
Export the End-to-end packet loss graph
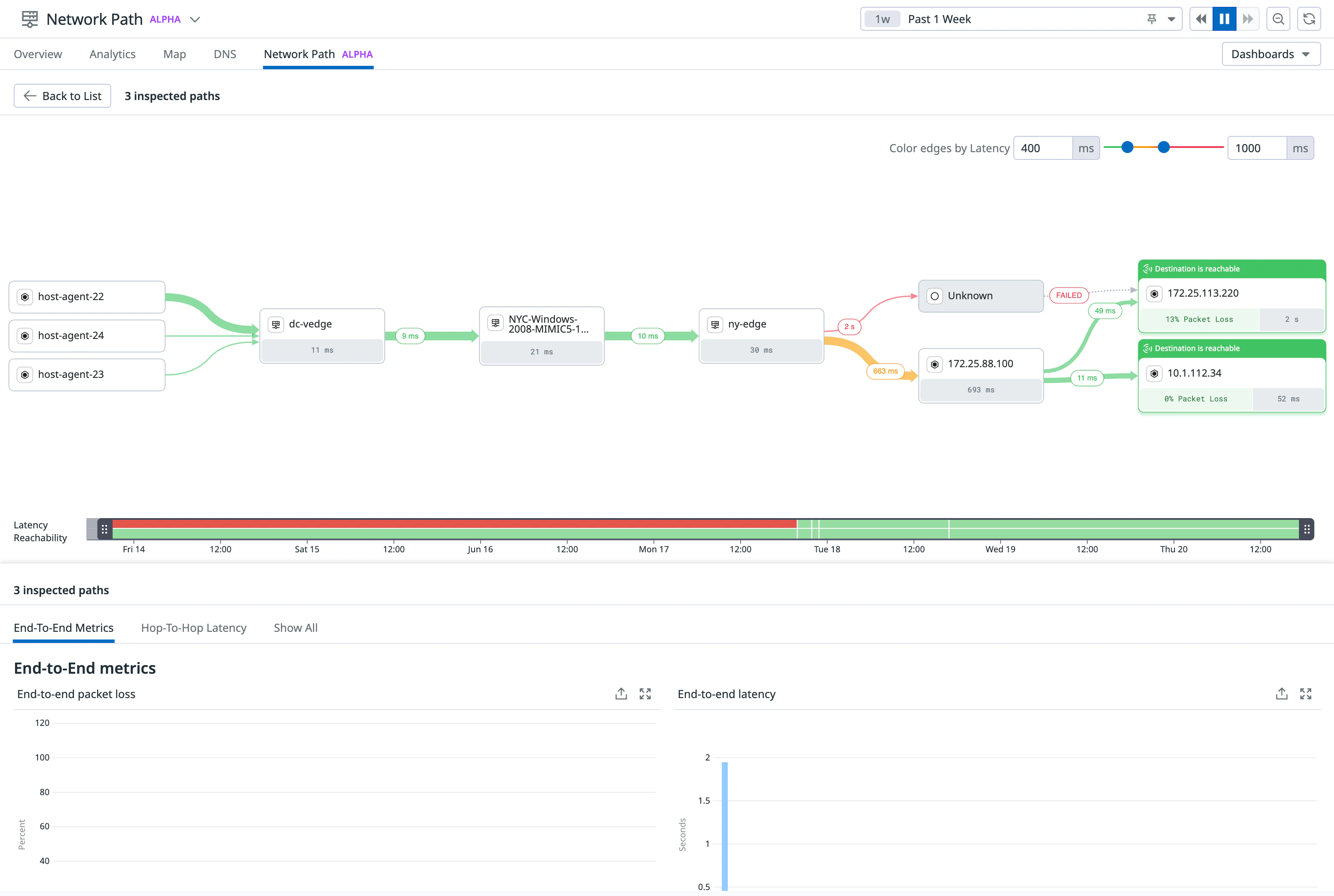(x=621, y=694)
